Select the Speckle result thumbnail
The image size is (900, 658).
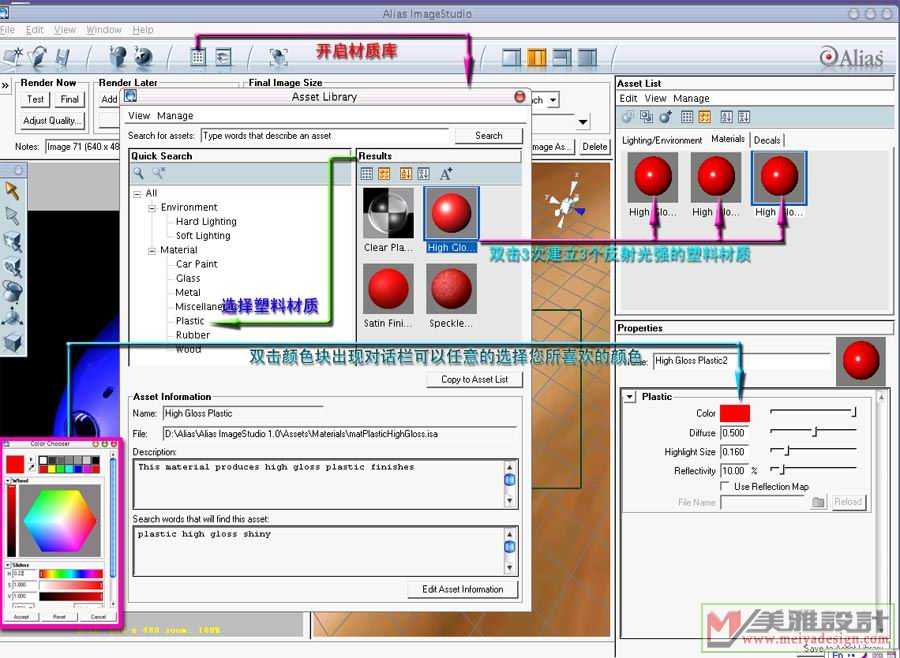(x=451, y=289)
